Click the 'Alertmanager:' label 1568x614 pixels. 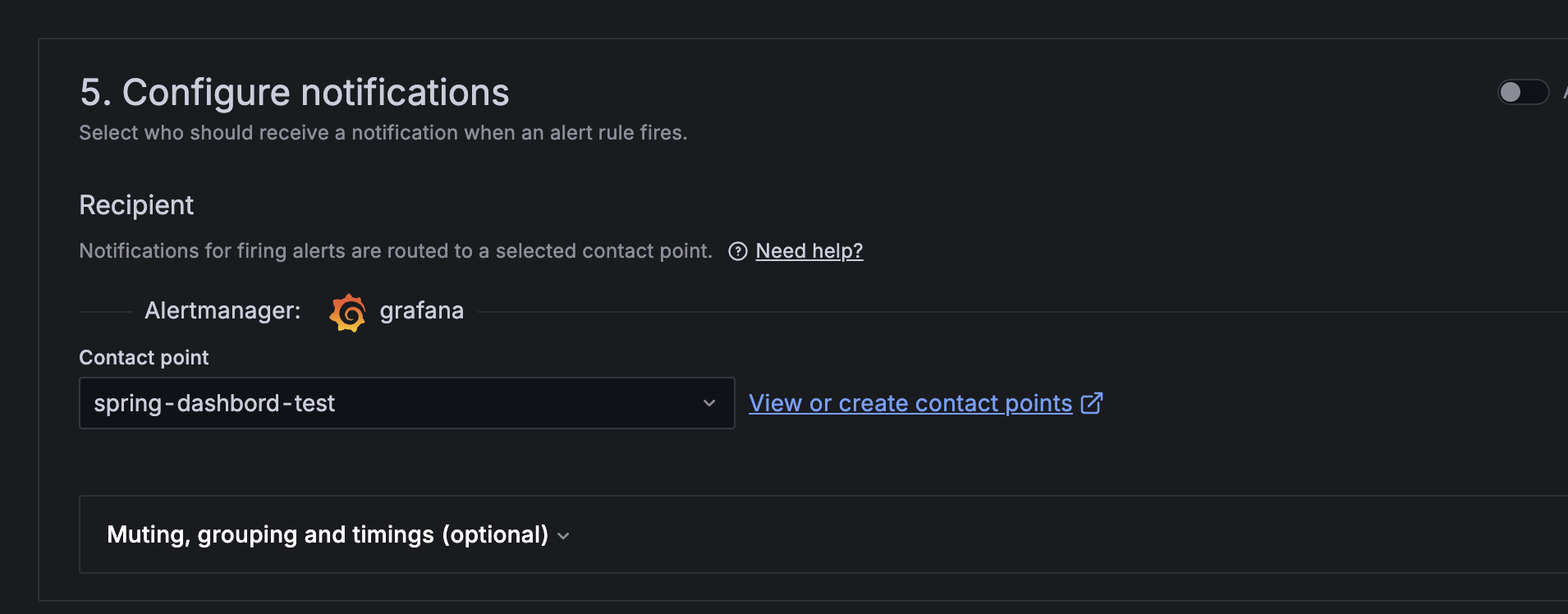point(222,311)
